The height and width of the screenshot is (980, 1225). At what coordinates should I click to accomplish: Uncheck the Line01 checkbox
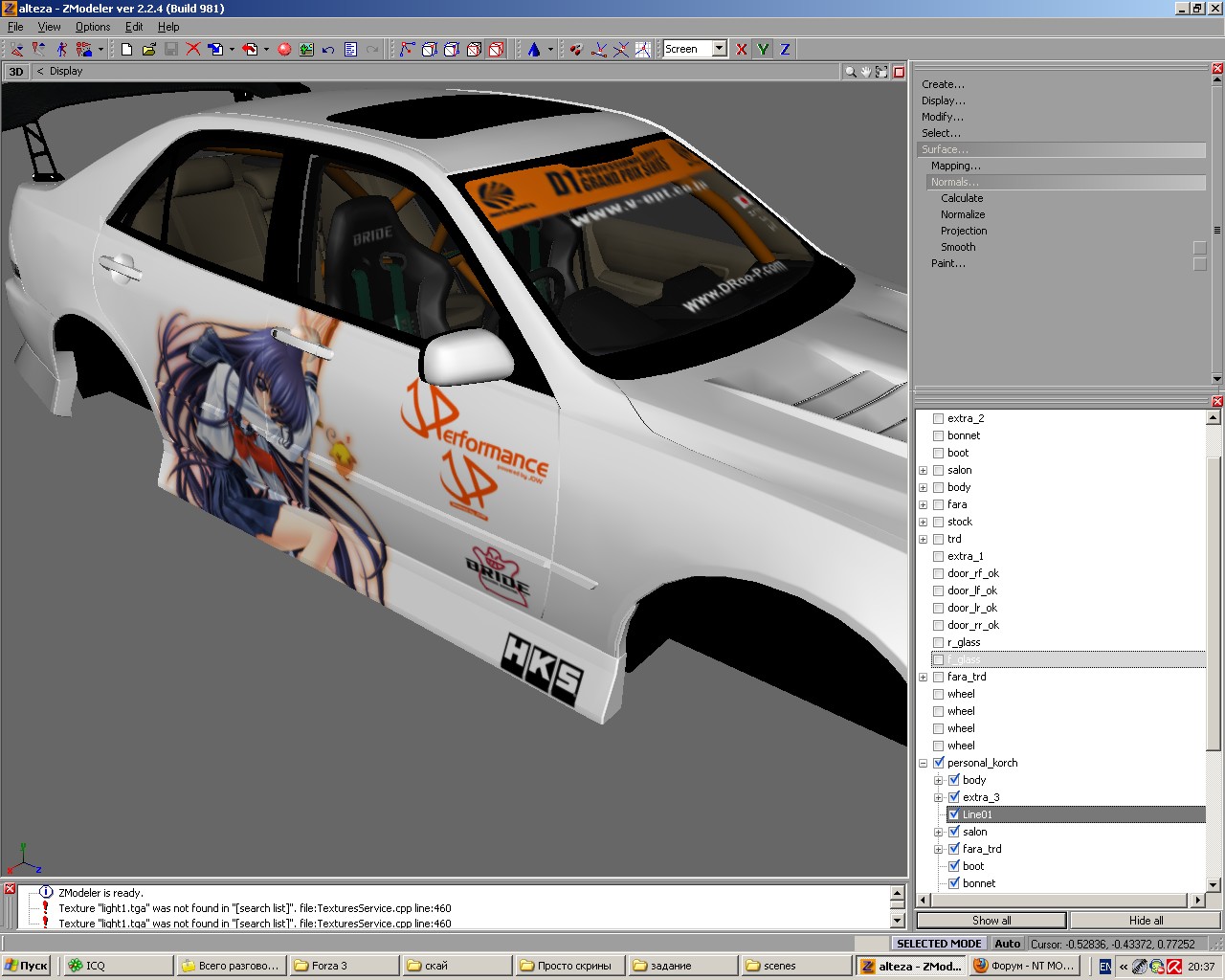pos(953,814)
